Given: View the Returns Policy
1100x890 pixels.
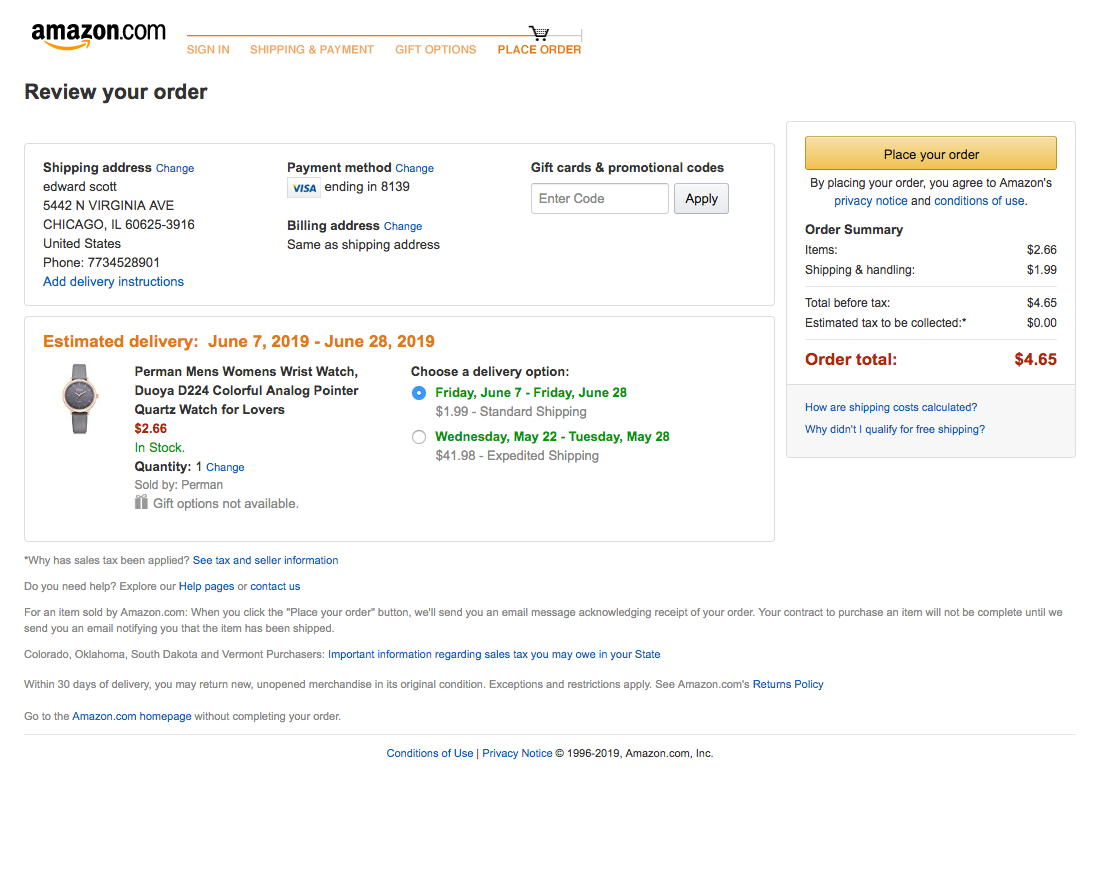Looking at the screenshot, I should 788,684.
